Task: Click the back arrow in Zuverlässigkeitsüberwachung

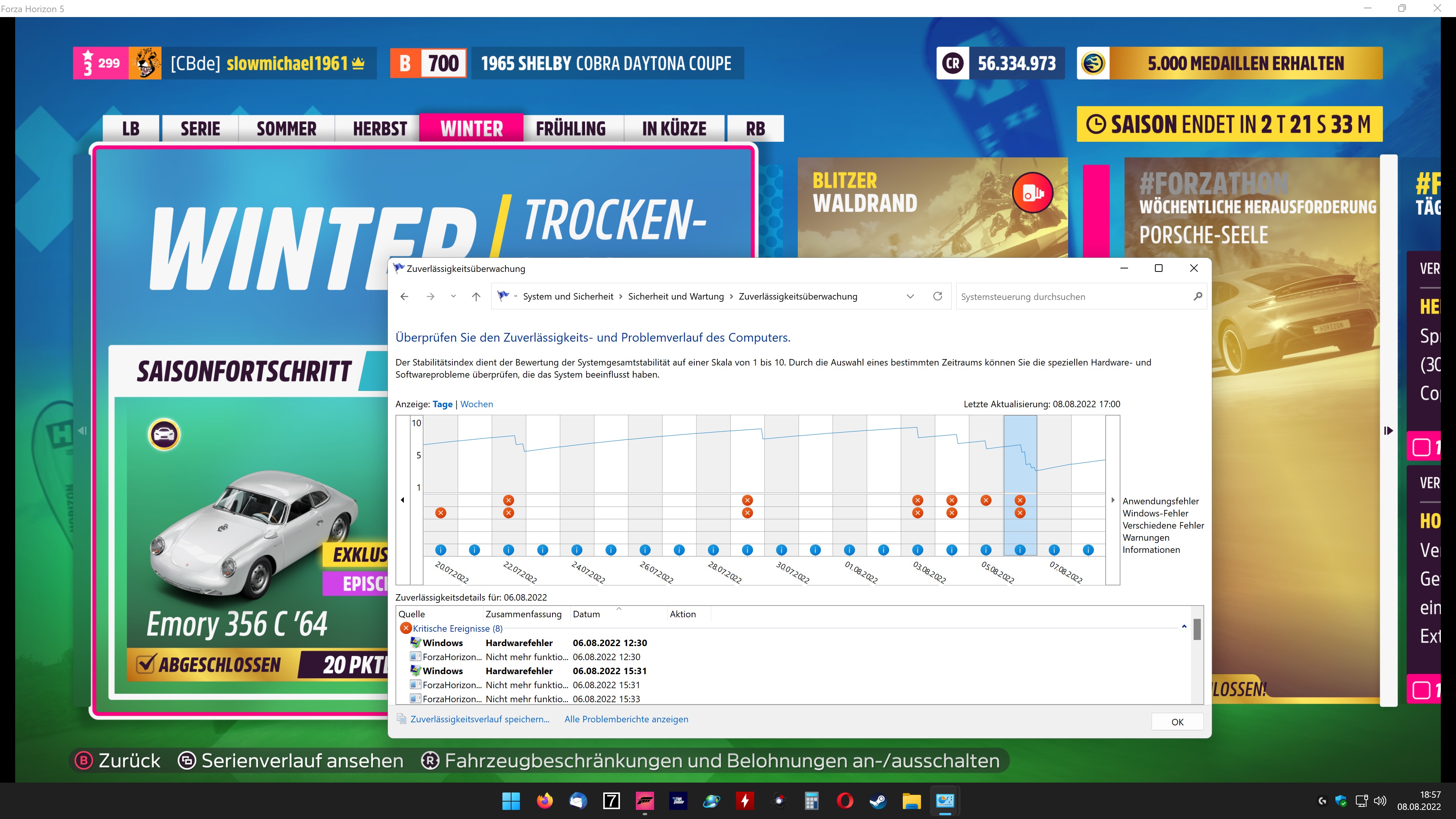Action: [x=404, y=296]
